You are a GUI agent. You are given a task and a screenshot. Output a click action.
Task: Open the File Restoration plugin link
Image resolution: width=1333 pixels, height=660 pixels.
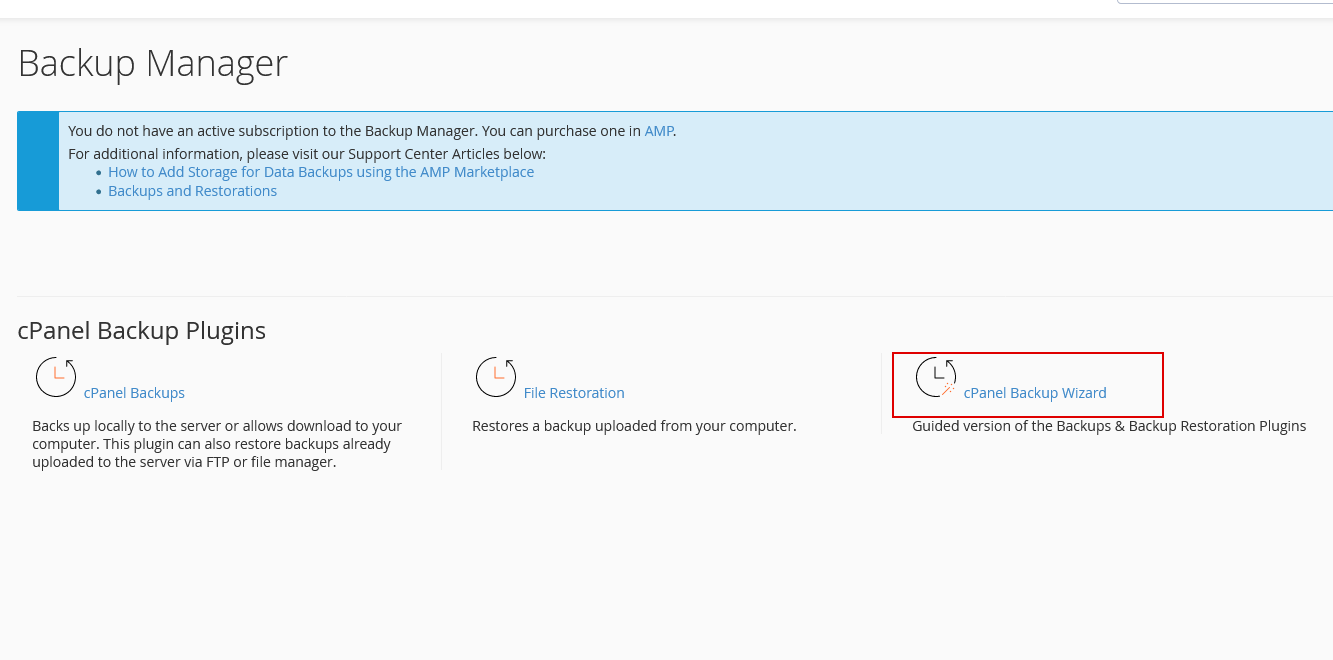click(574, 393)
